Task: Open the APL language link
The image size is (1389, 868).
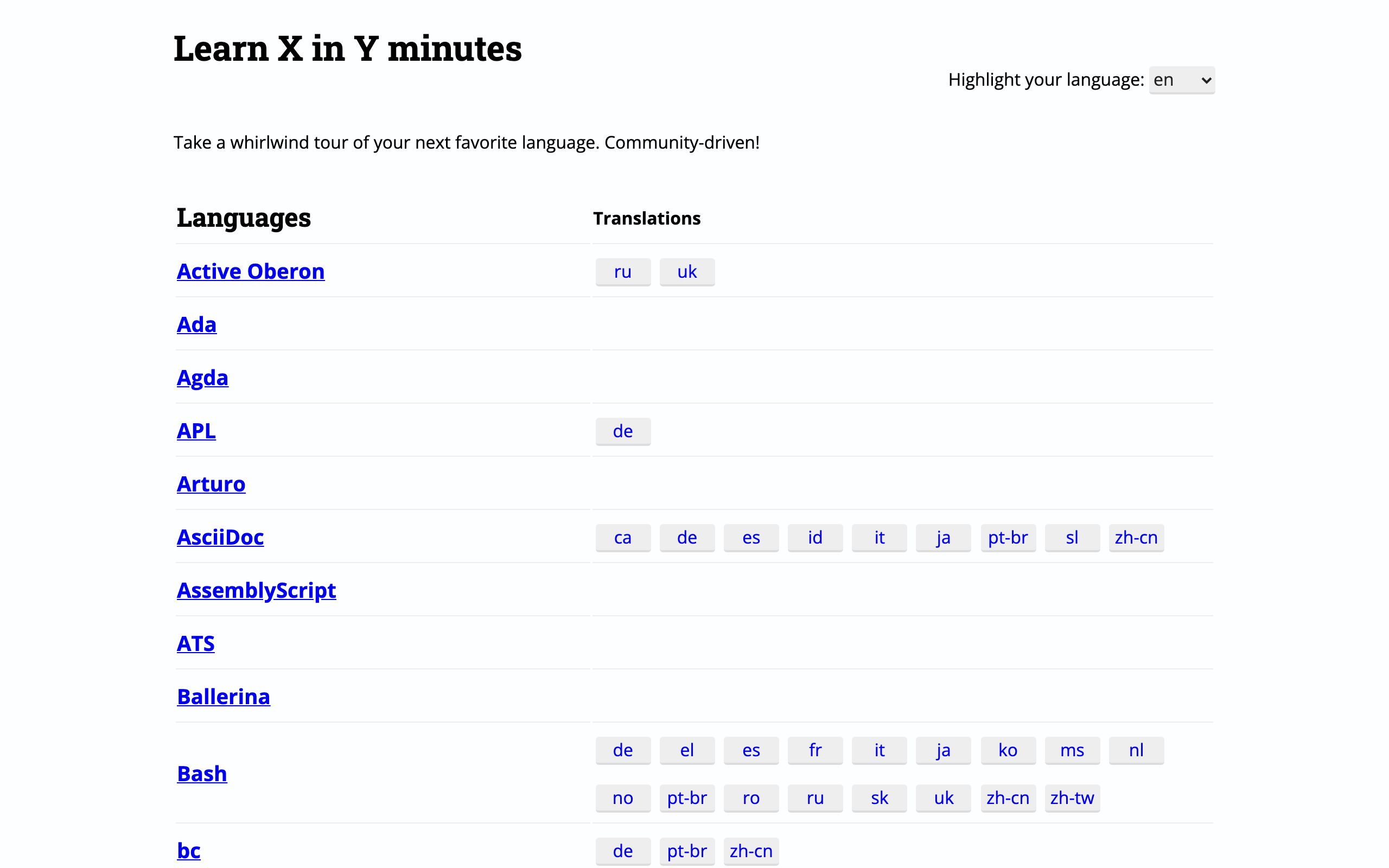Action: (x=196, y=431)
